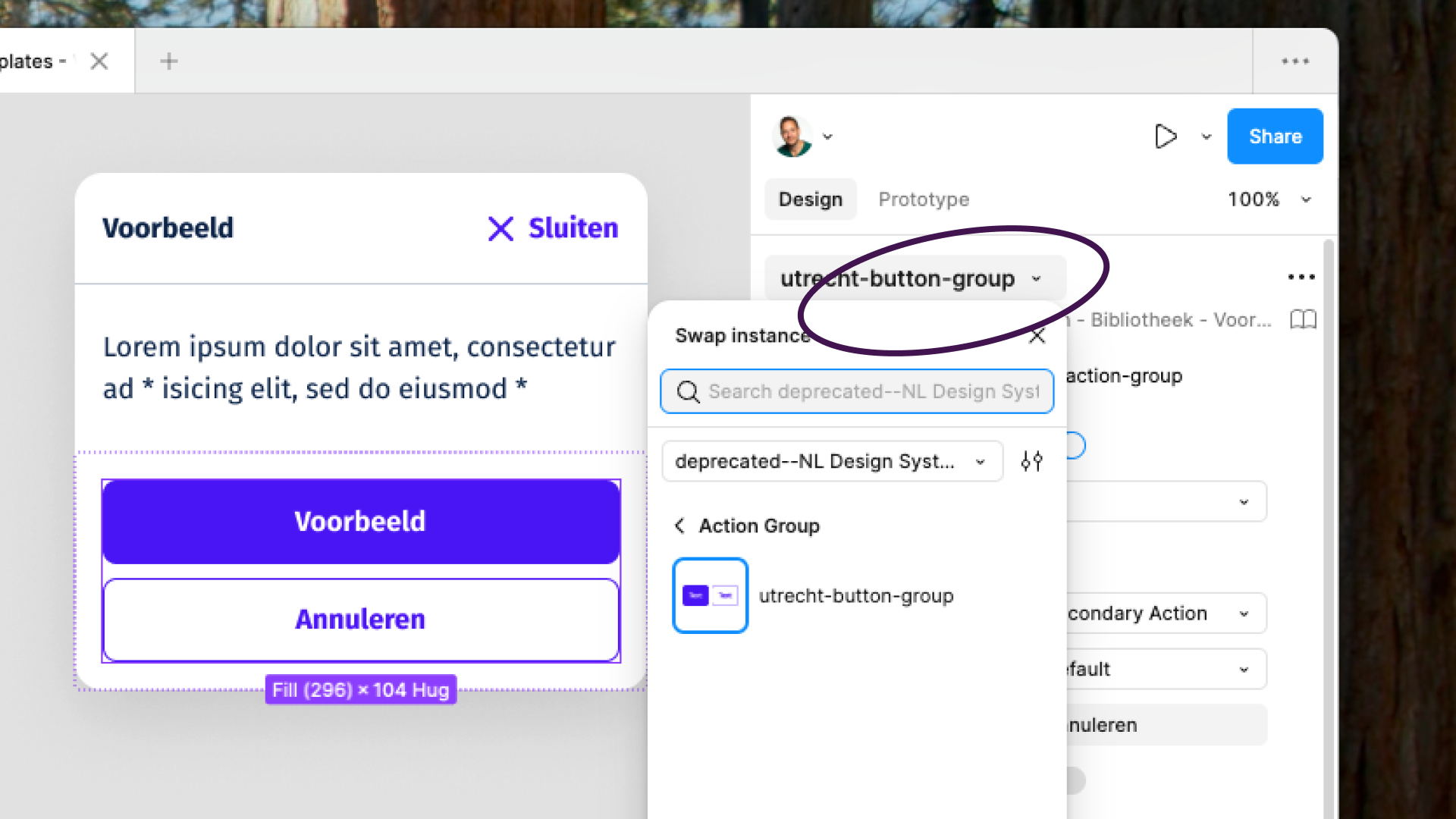Viewport: 1456px width, 819px height.
Task: Go back from Action Group
Action: 680,526
